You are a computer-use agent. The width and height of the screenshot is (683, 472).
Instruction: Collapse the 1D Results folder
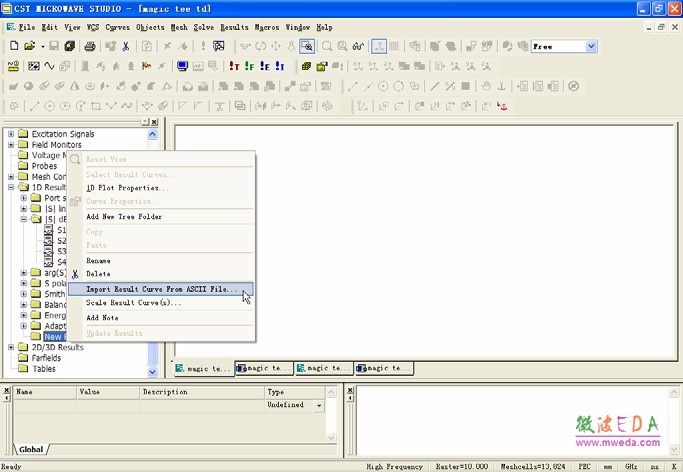(11, 187)
